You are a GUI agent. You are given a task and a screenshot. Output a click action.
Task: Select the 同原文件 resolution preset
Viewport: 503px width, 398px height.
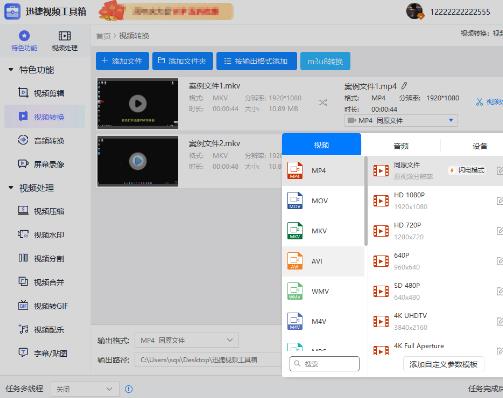pyautogui.click(x=435, y=171)
